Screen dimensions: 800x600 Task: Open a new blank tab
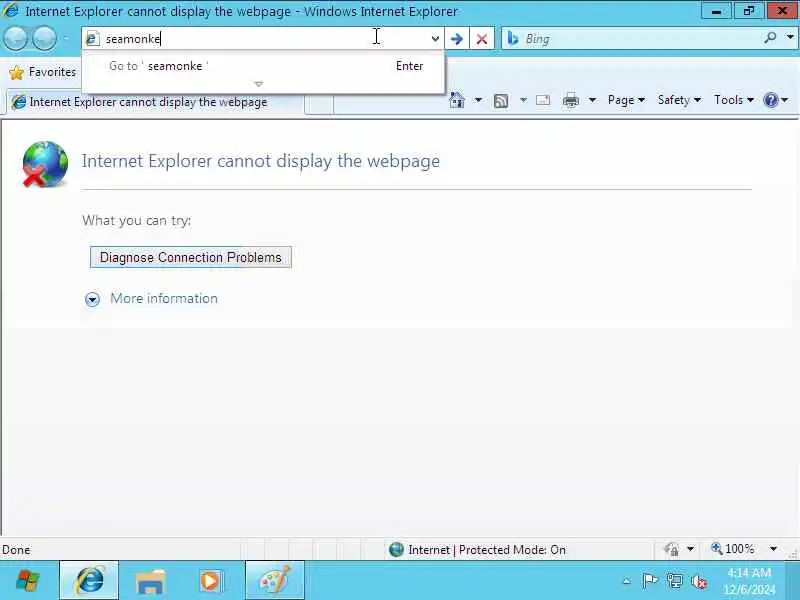coord(319,104)
